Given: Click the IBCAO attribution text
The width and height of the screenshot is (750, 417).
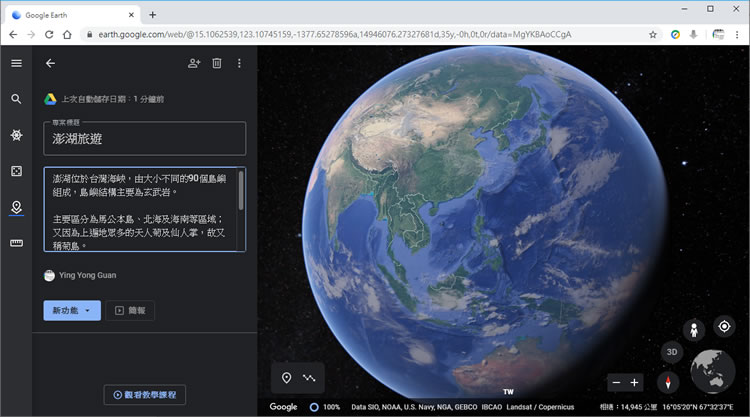Looking at the screenshot, I should point(492,407).
